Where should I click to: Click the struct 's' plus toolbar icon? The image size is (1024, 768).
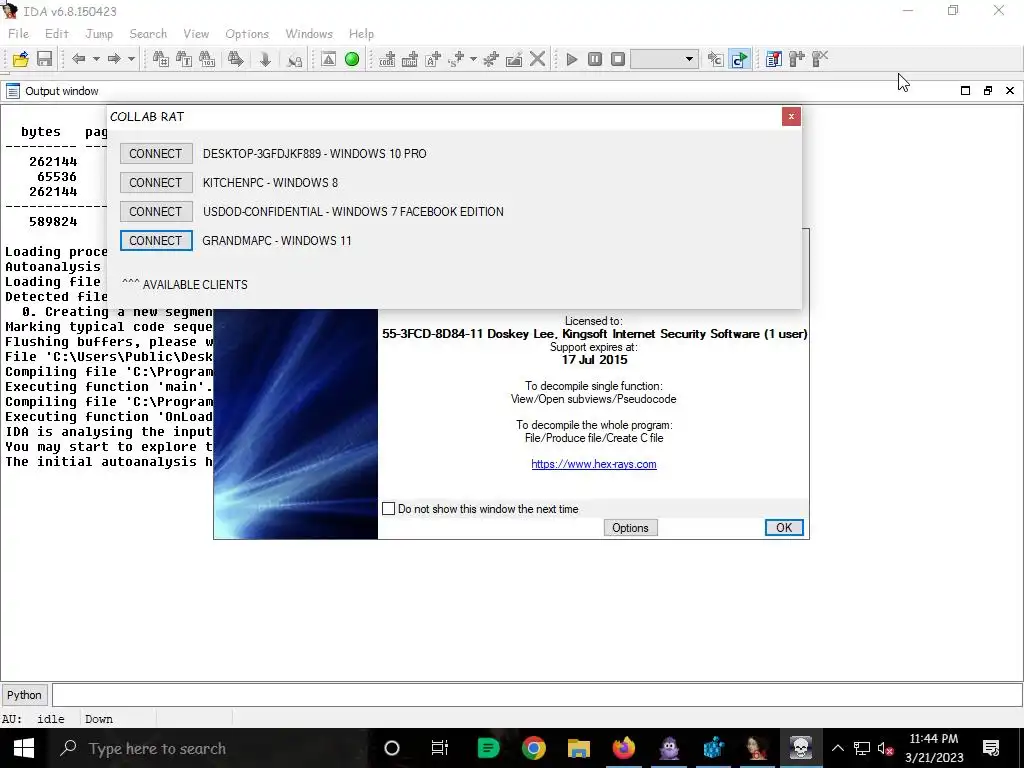click(456, 59)
